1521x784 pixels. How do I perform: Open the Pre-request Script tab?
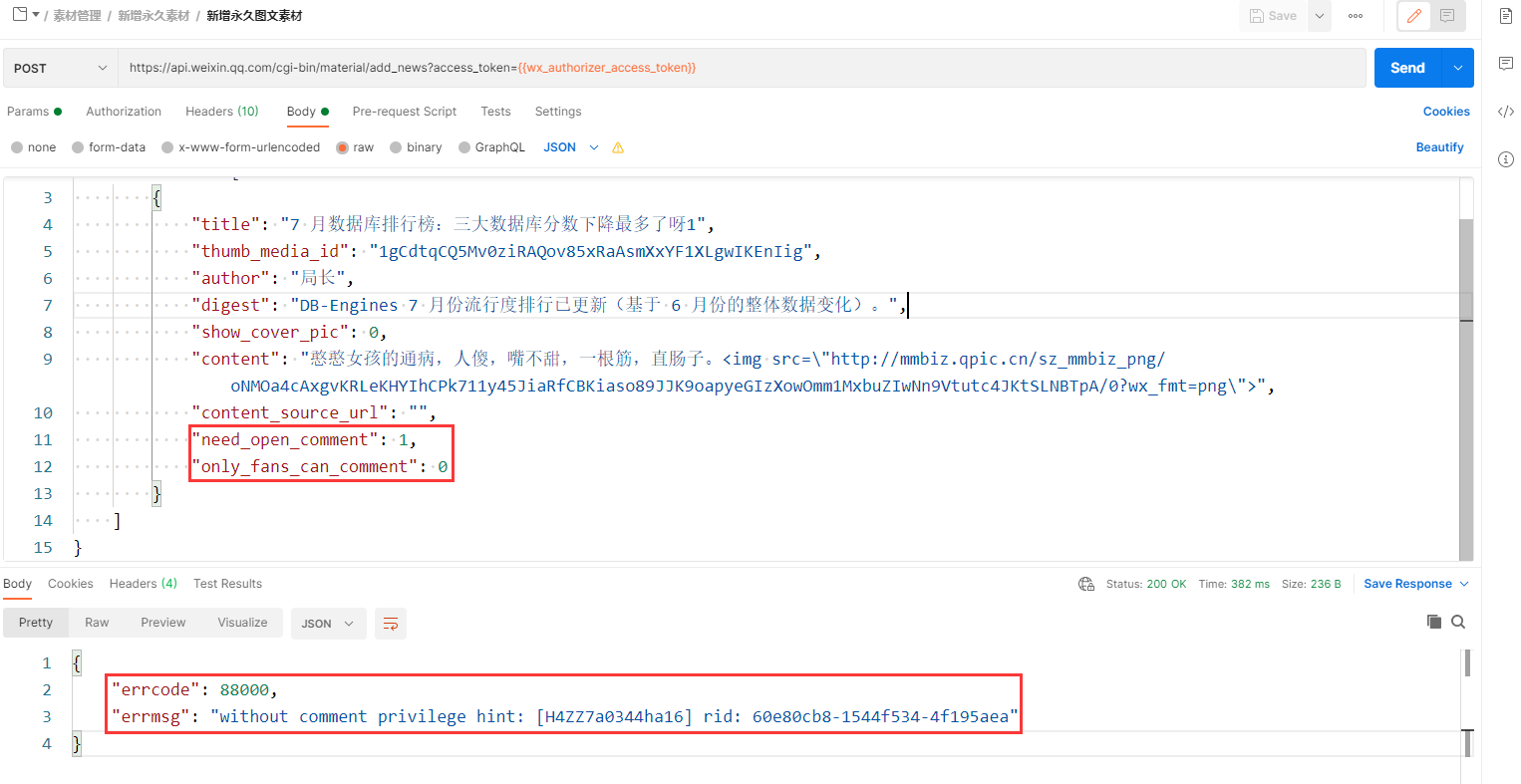405,112
